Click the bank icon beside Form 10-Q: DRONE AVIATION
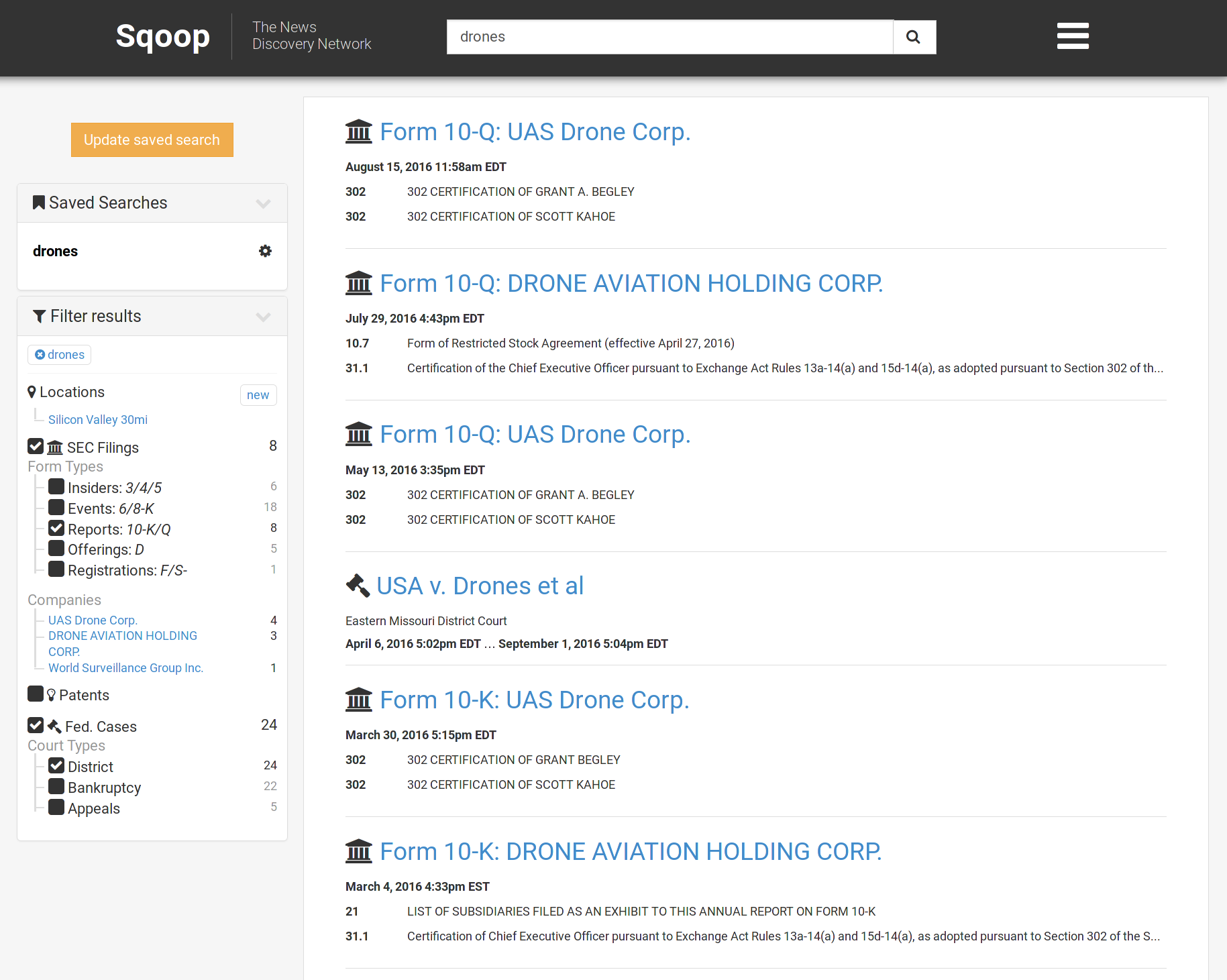Viewport: 1227px width, 980px height. click(x=358, y=283)
